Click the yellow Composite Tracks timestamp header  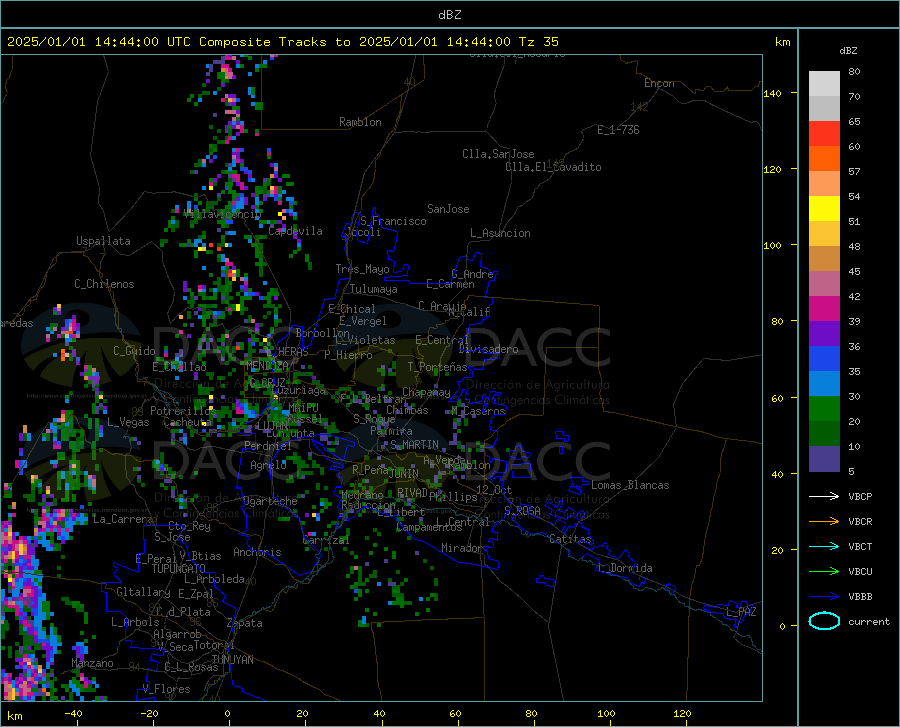282,42
